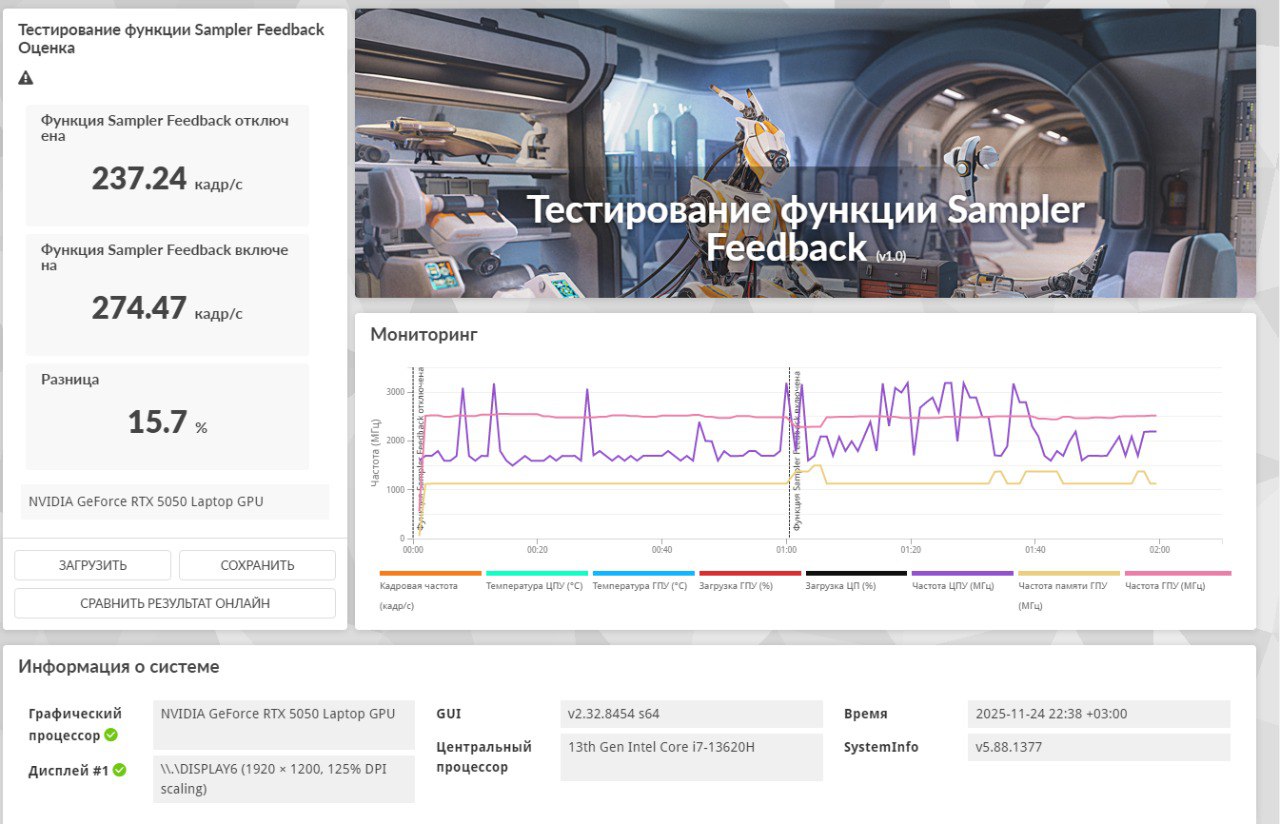Click the (v1.0) version label in the banner

[x=890, y=256]
